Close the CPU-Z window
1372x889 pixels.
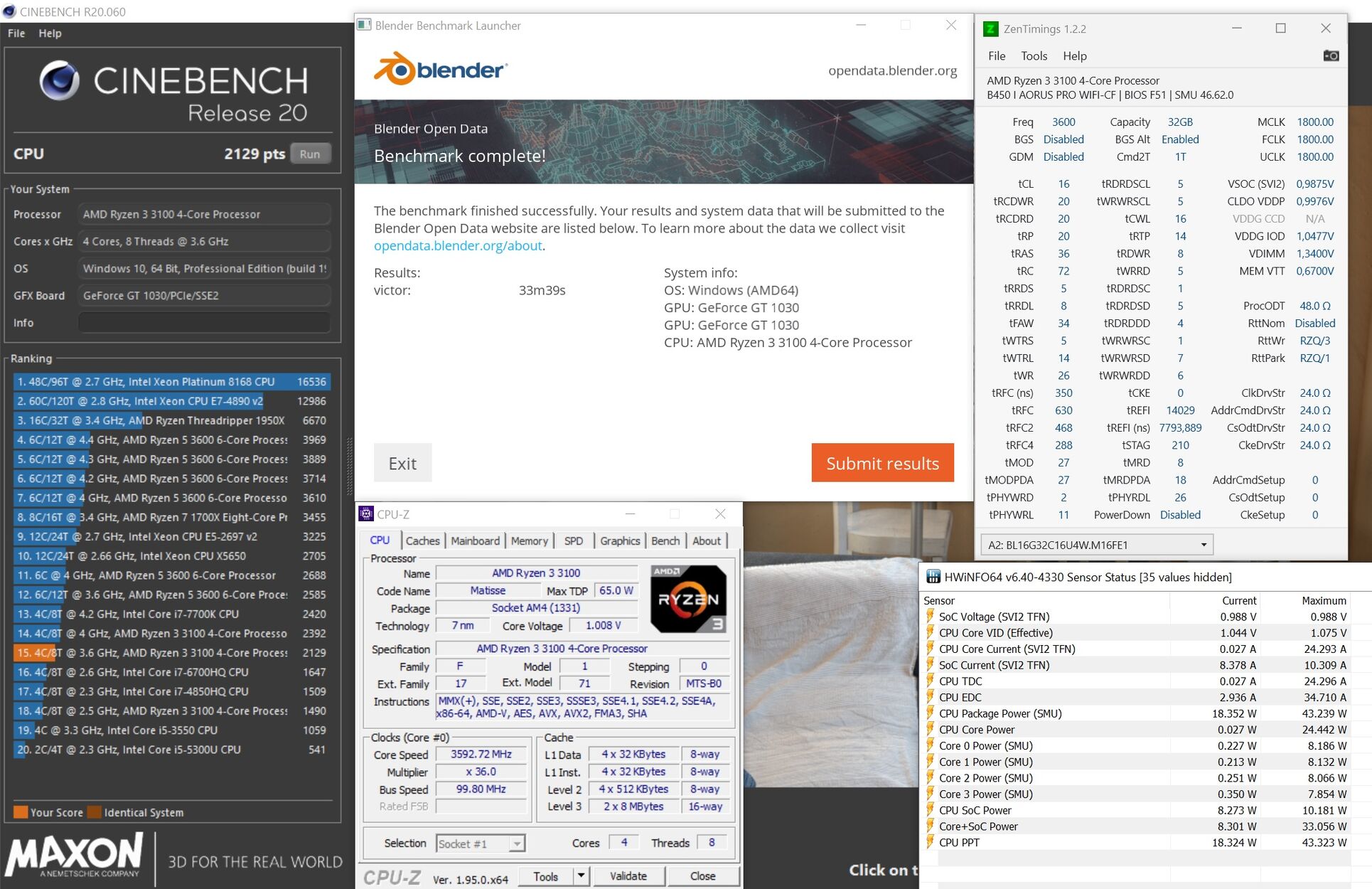pos(720,513)
